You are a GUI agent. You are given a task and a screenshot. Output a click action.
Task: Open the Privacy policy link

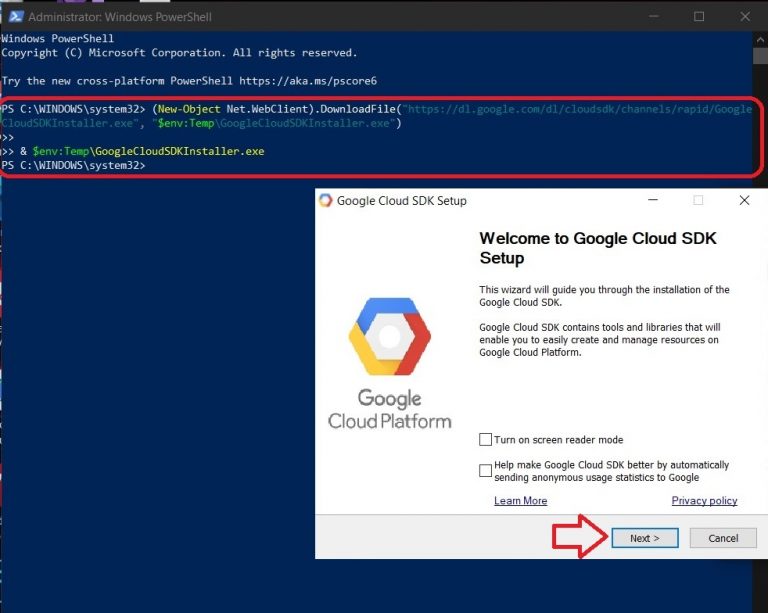pyautogui.click(x=704, y=500)
